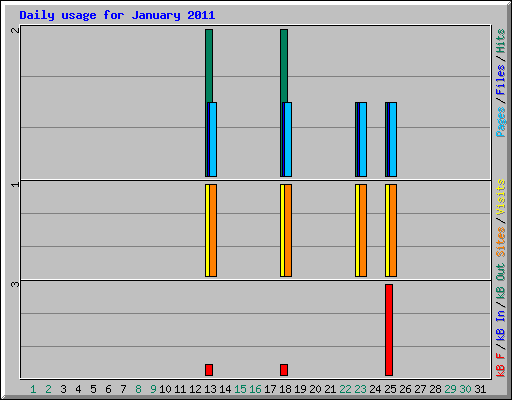
Task: Click the small red kB F bar for day 13
Action: click(x=209, y=370)
